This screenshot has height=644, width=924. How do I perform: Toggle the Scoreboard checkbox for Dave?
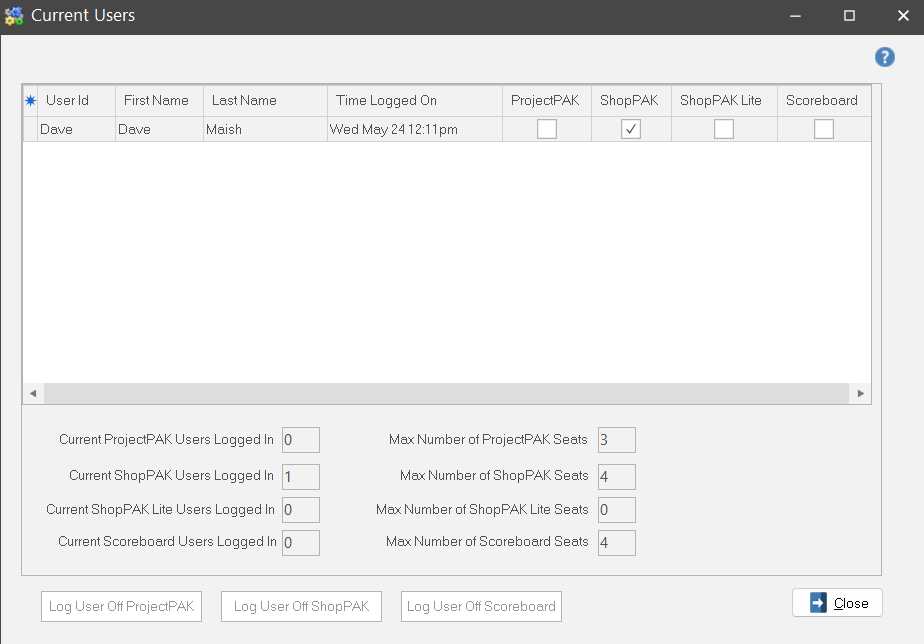click(x=824, y=129)
